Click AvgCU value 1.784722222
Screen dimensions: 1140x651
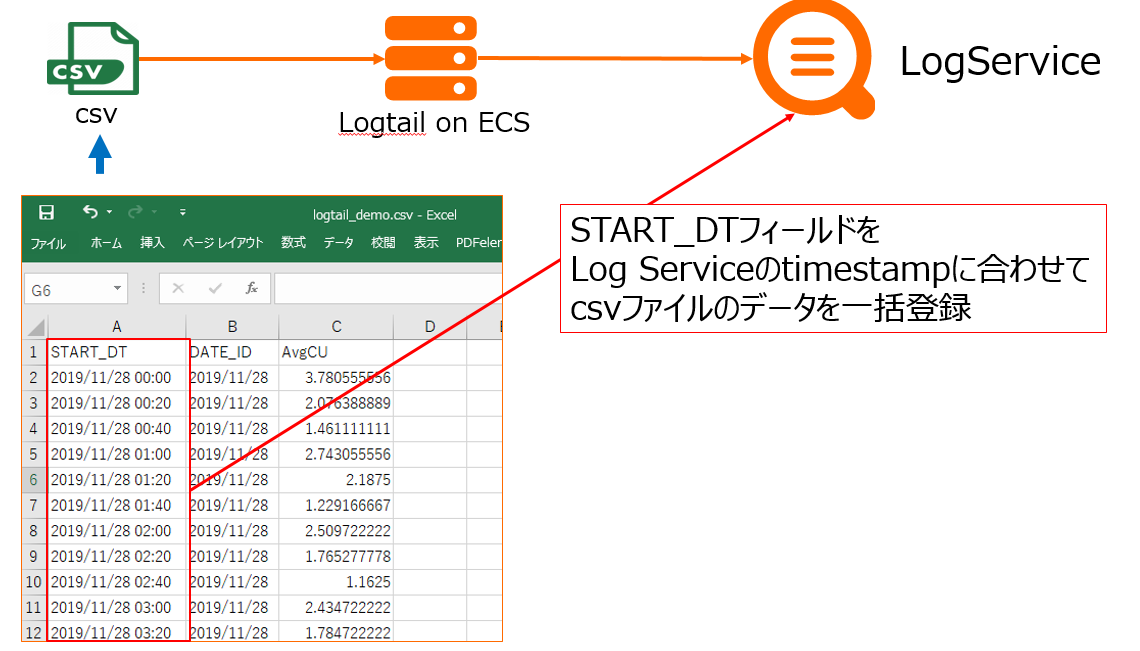coord(336,632)
